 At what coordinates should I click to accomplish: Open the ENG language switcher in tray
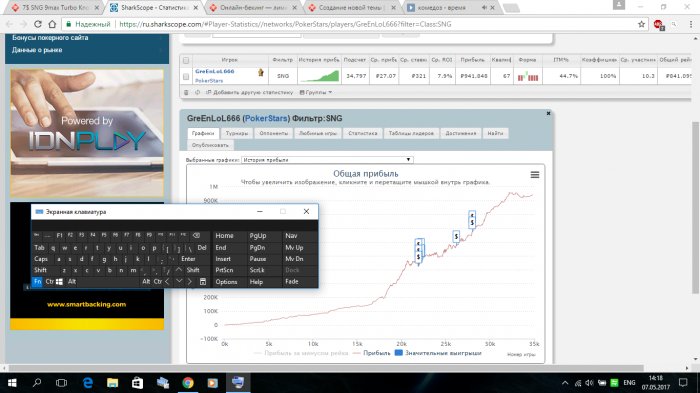pyautogui.click(x=629, y=383)
